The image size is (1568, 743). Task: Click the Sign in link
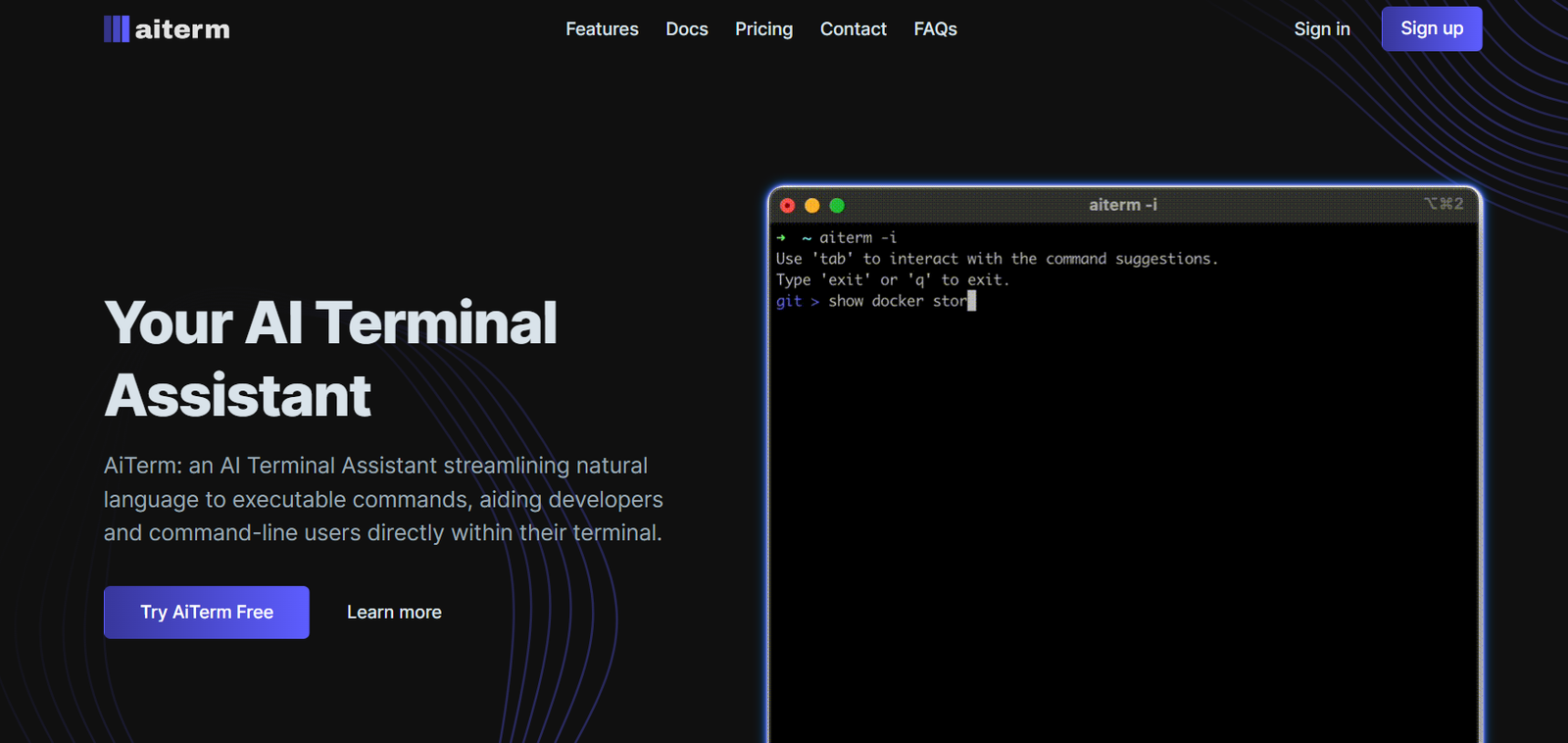(1321, 29)
